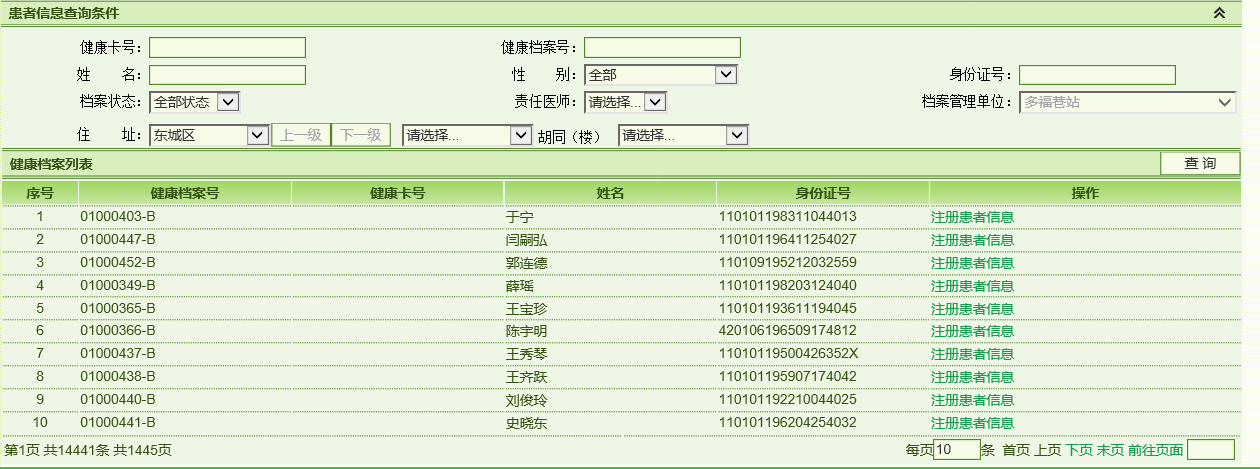Image resolution: width=1260 pixels, height=469 pixels.
Task: Open the 档案状态 dropdown
Action: (x=194, y=102)
